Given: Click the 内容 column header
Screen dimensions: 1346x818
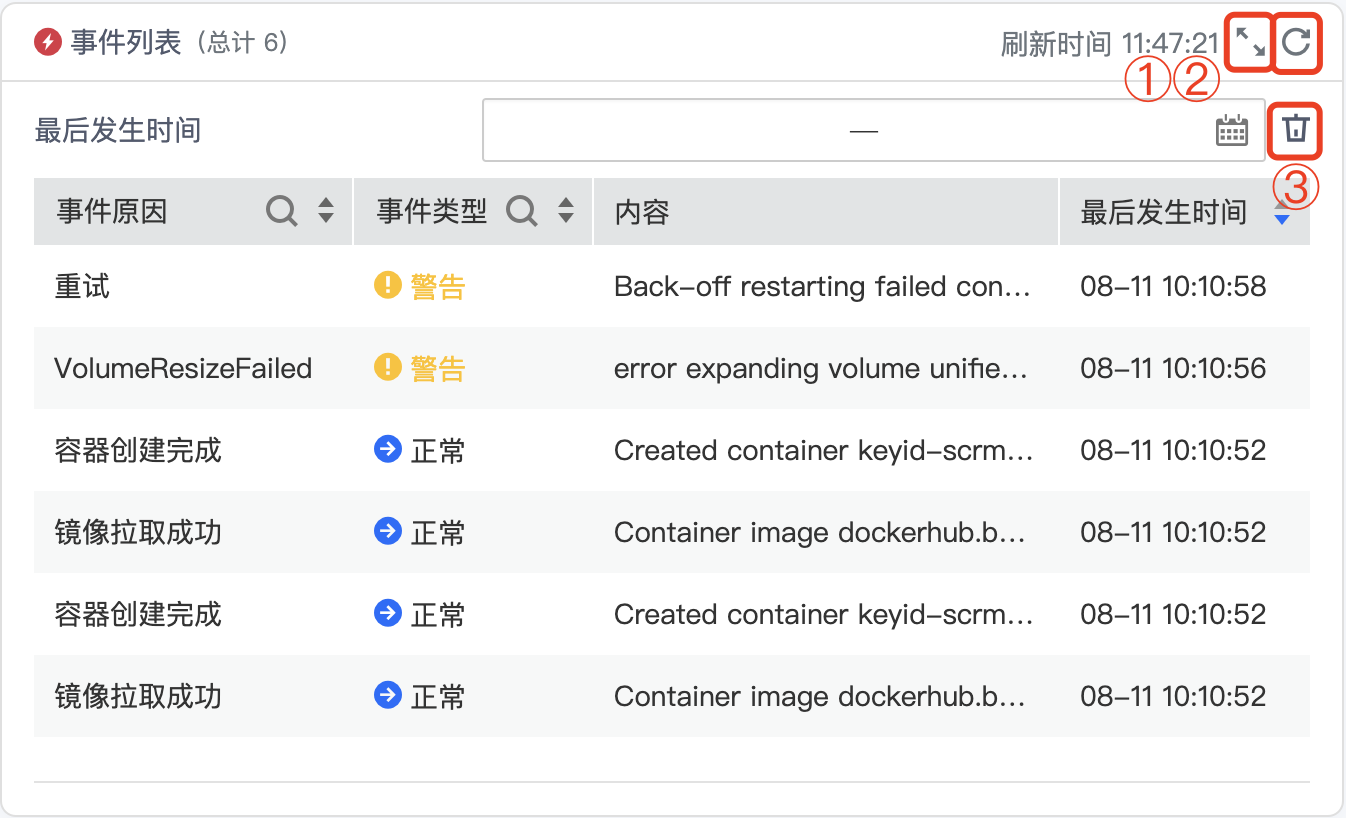Looking at the screenshot, I should [x=642, y=212].
